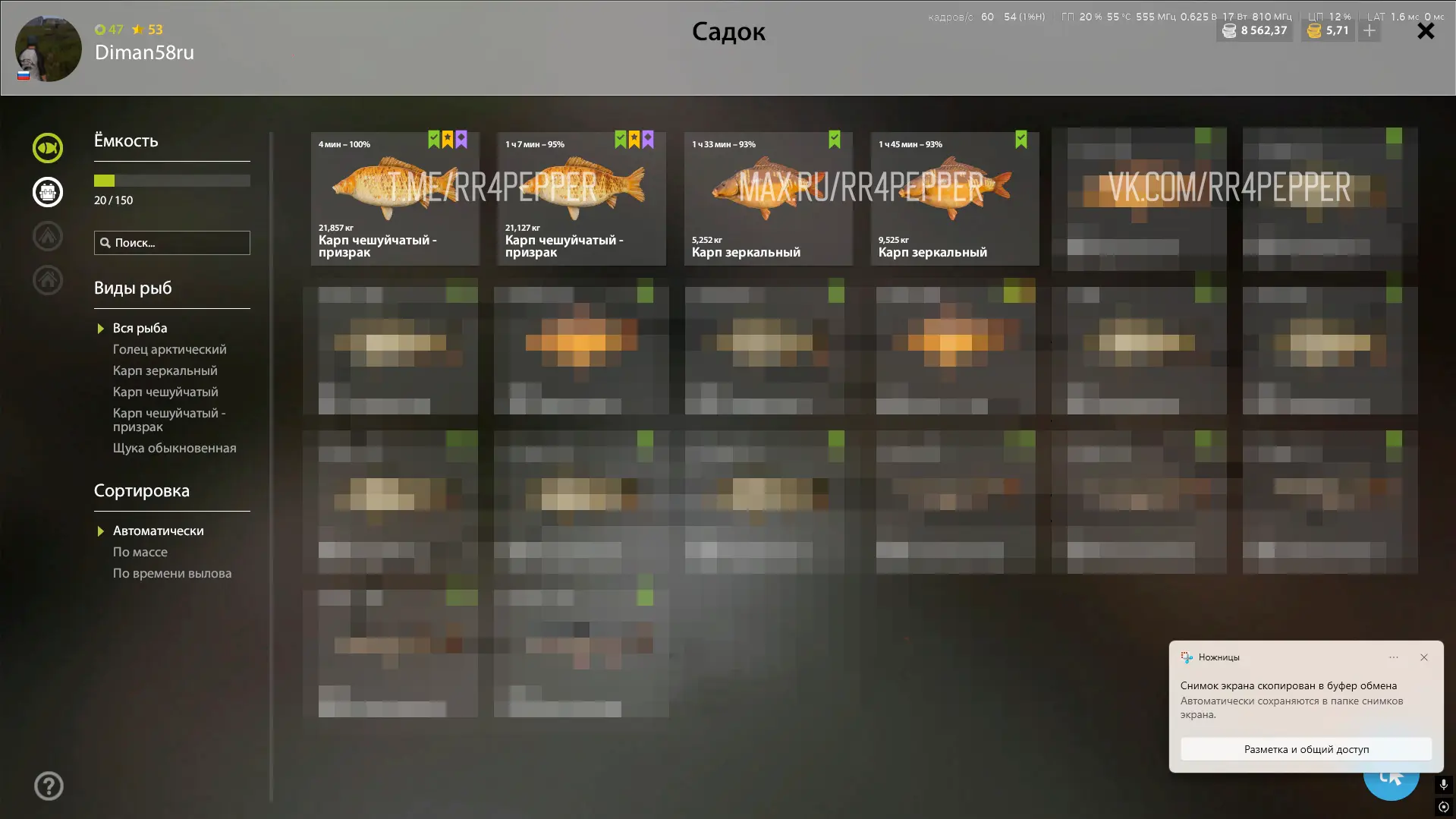Open the house icon in the sidebar
This screenshot has width=1456, height=819.
[x=48, y=280]
